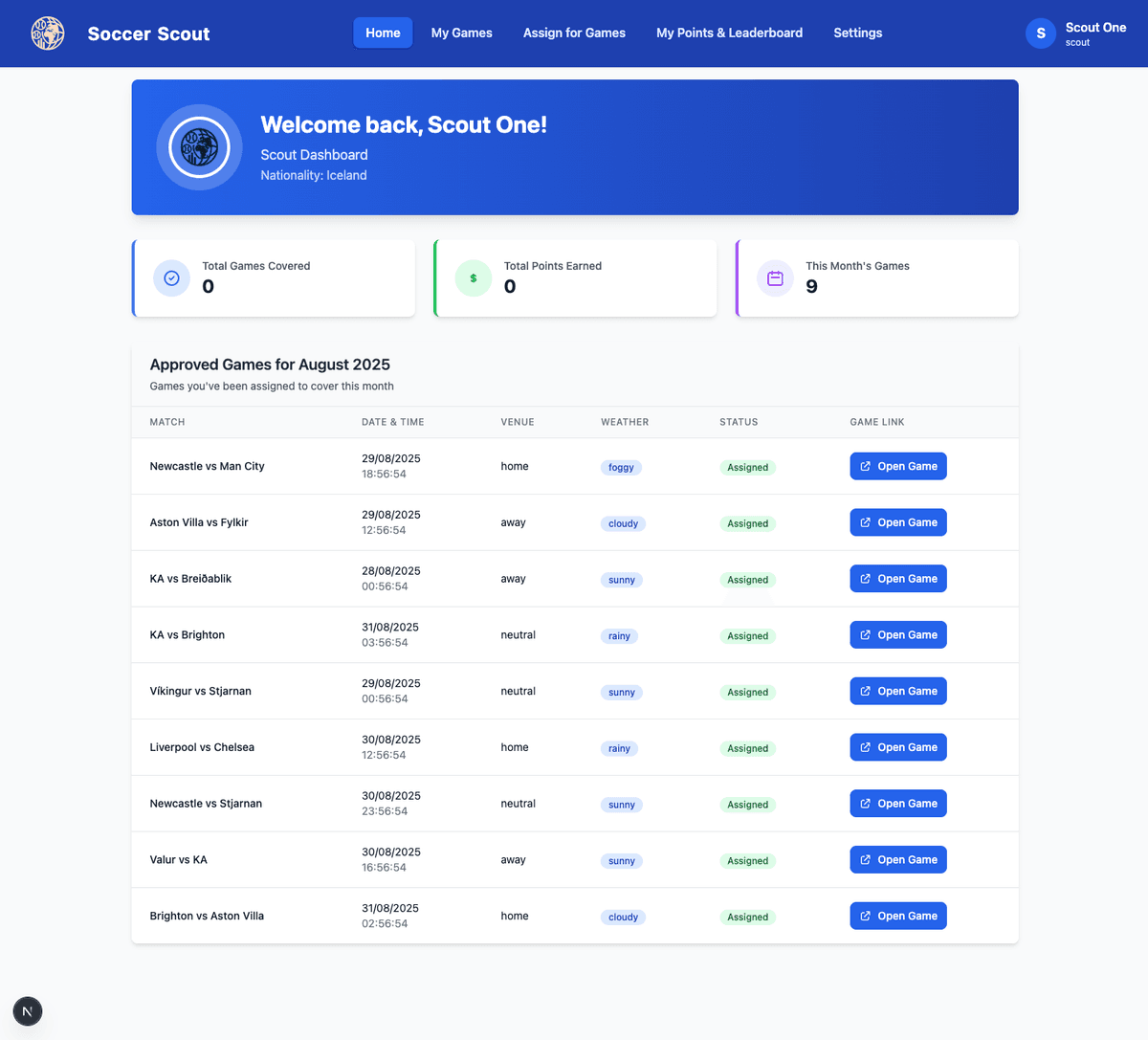Click the globe avatar in welcome banner

pos(199,147)
